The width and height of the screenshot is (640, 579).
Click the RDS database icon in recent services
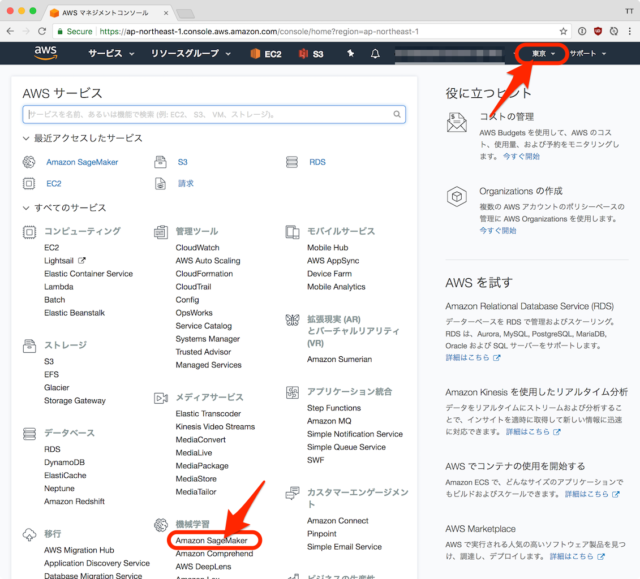[292, 162]
